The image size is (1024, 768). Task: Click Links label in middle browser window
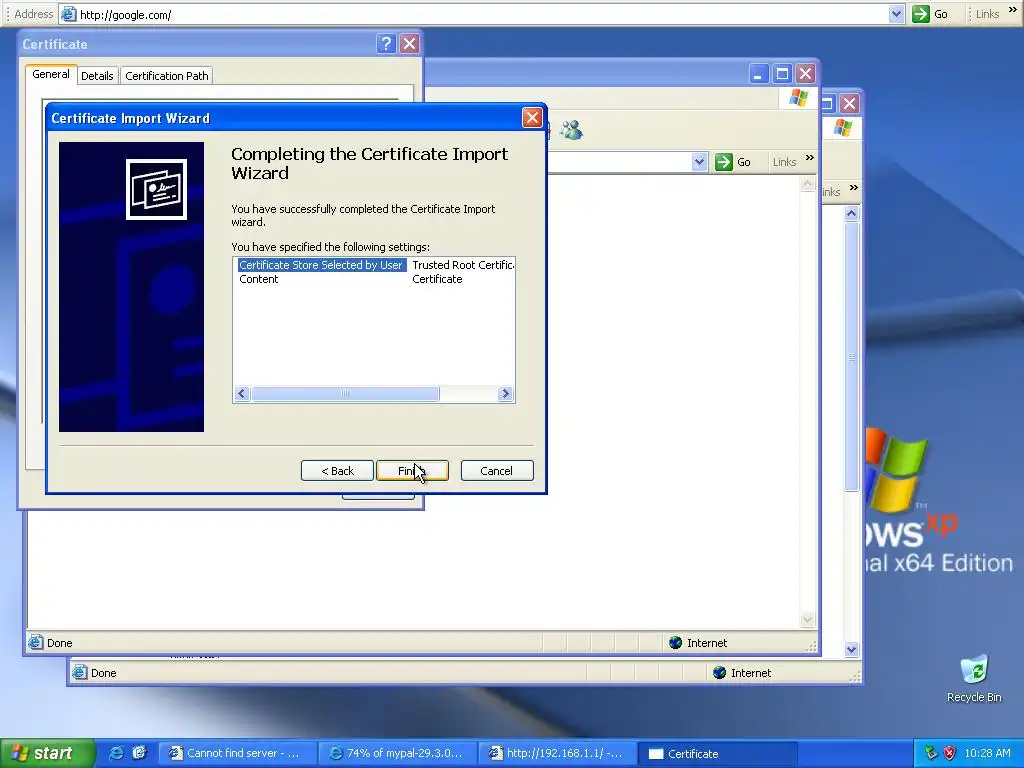pos(784,162)
